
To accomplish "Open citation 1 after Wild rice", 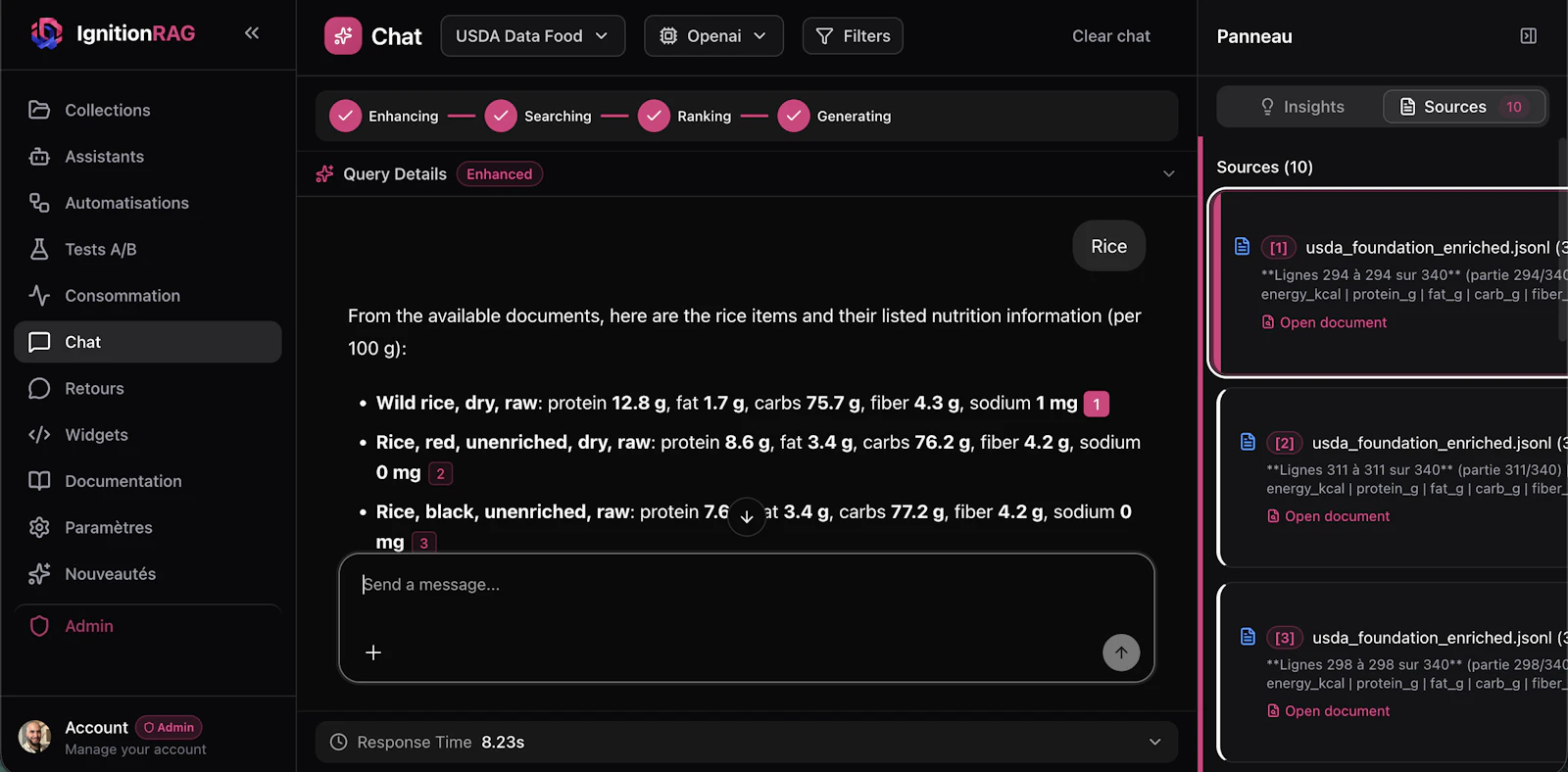I will click(x=1097, y=404).
